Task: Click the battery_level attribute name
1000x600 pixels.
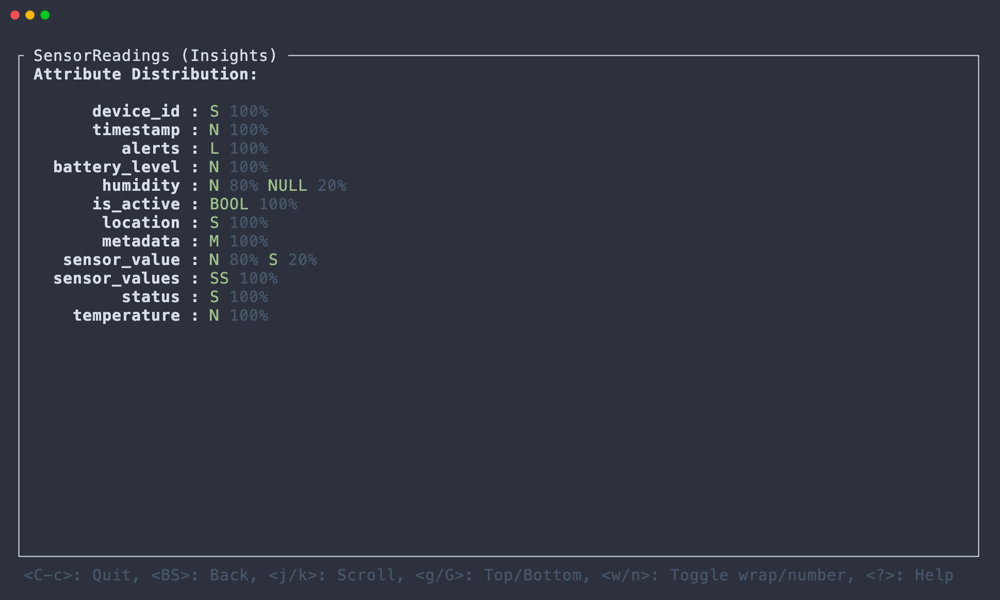Action: 116,167
